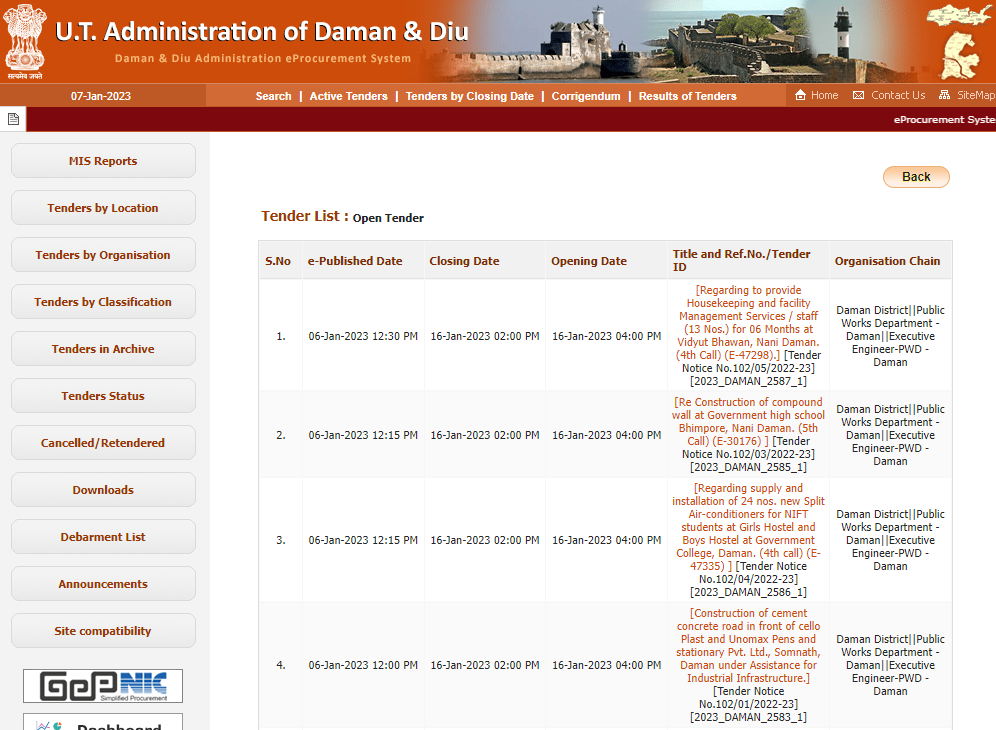The width and height of the screenshot is (996, 730).
Task: Click the national emblem logo in header
Action: pos(23,40)
